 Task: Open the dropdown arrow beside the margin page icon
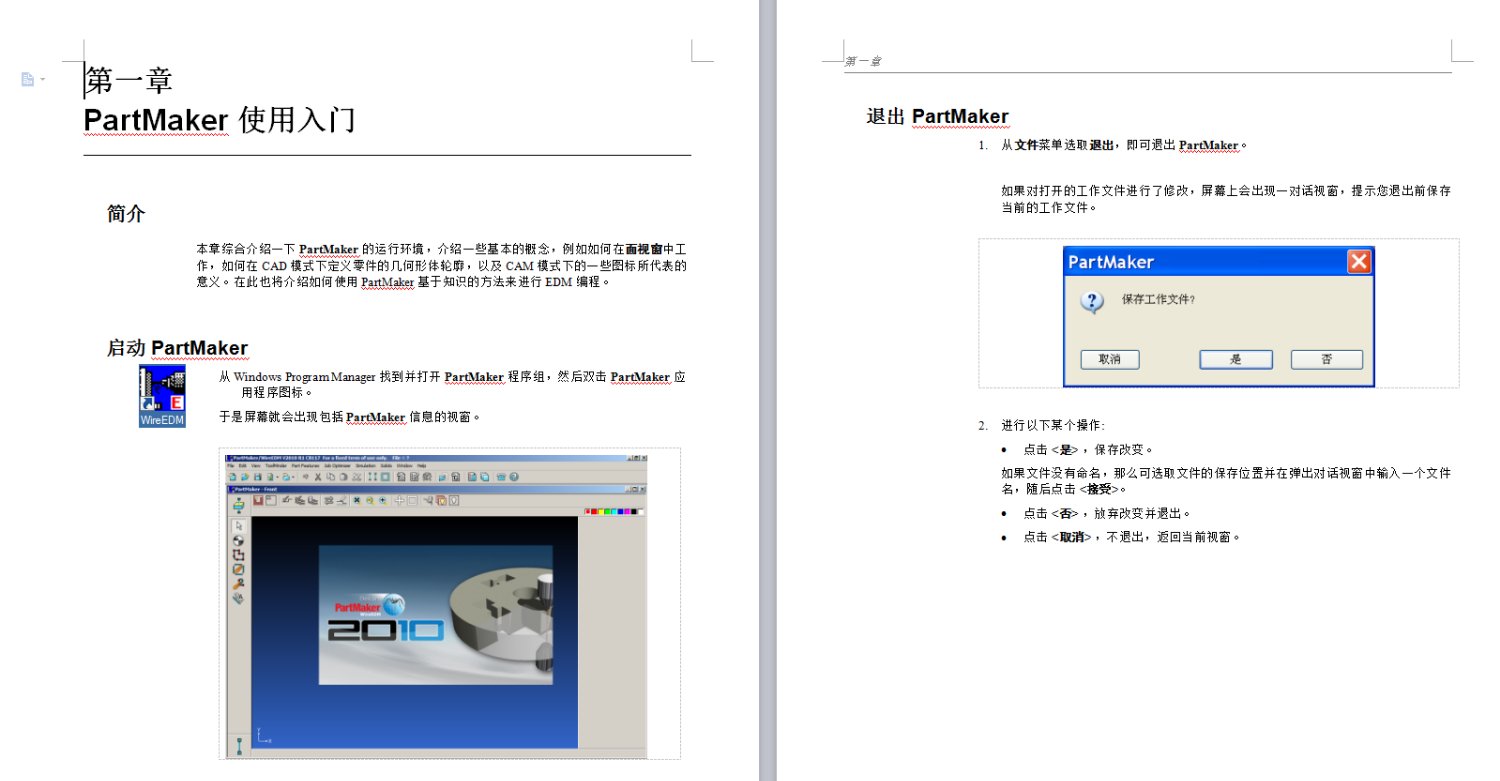click(43, 79)
